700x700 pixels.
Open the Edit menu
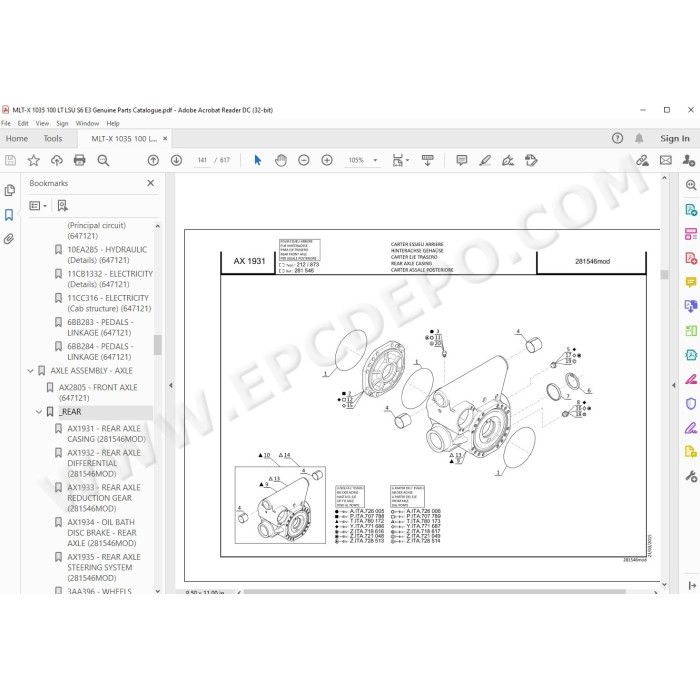[x=23, y=123]
